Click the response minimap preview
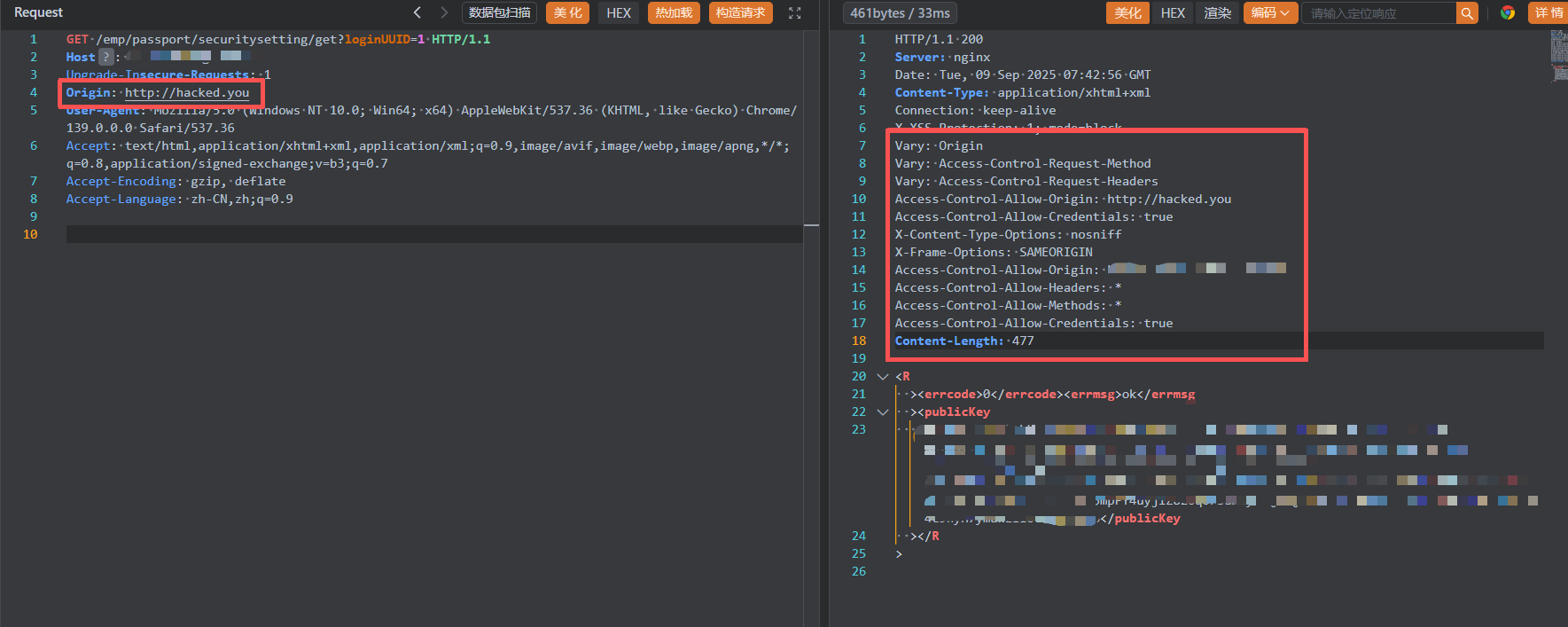 (x=1558, y=55)
